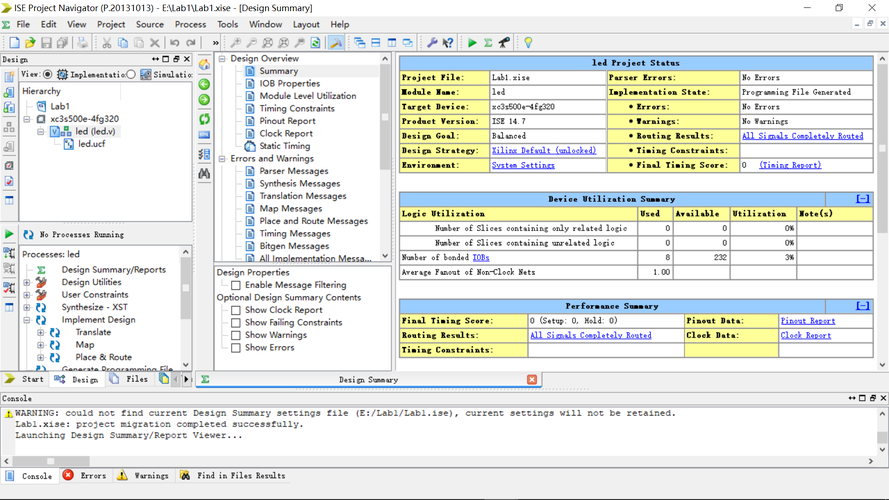Image resolution: width=889 pixels, height=500 pixels.
Task: Click the green forward arrow icon
Action: (x=205, y=100)
